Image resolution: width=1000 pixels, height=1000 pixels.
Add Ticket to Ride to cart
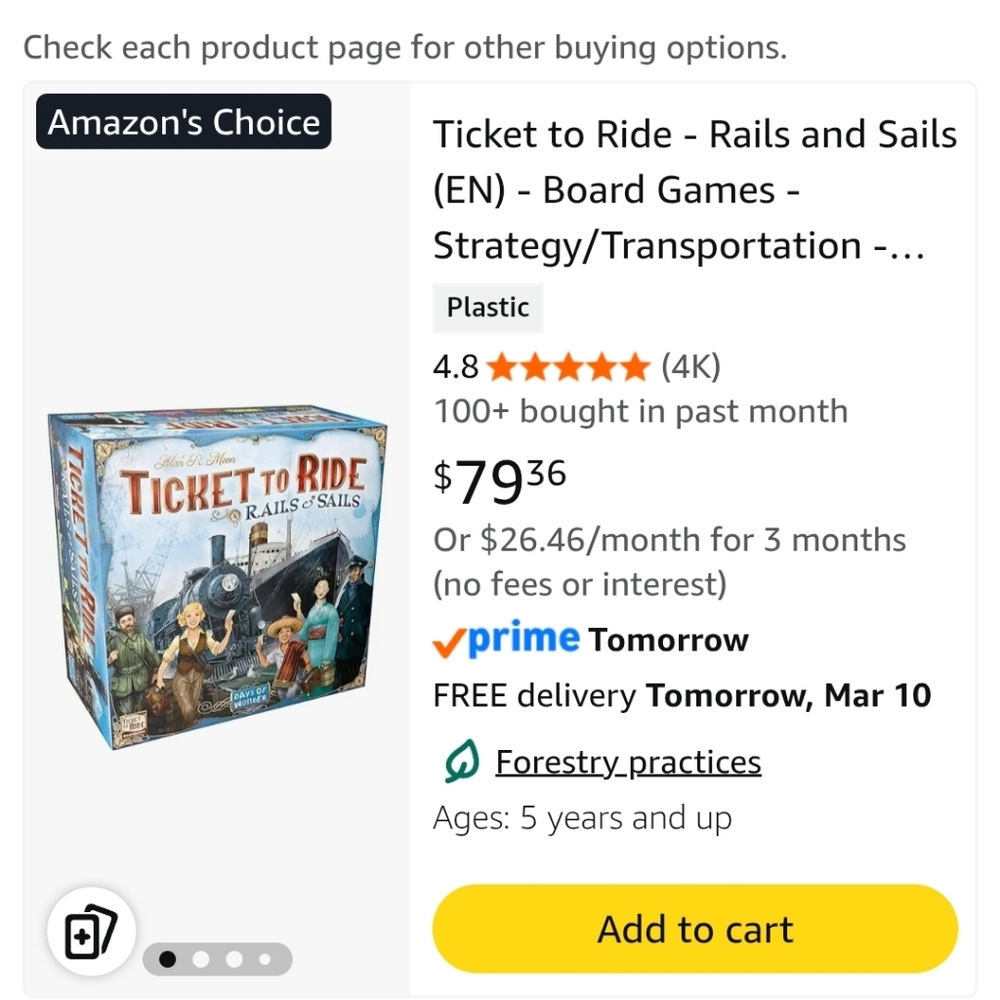pos(695,929)
